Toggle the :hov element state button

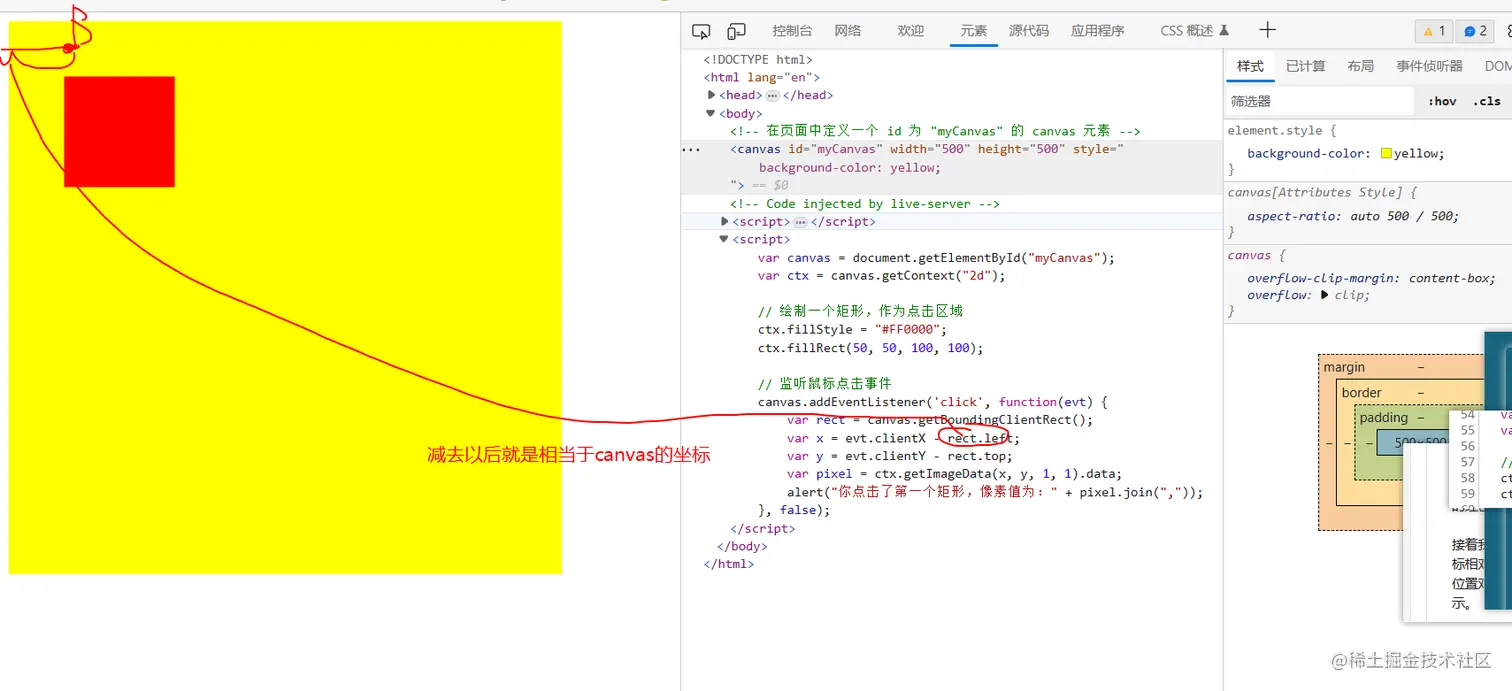[1442, 101]
